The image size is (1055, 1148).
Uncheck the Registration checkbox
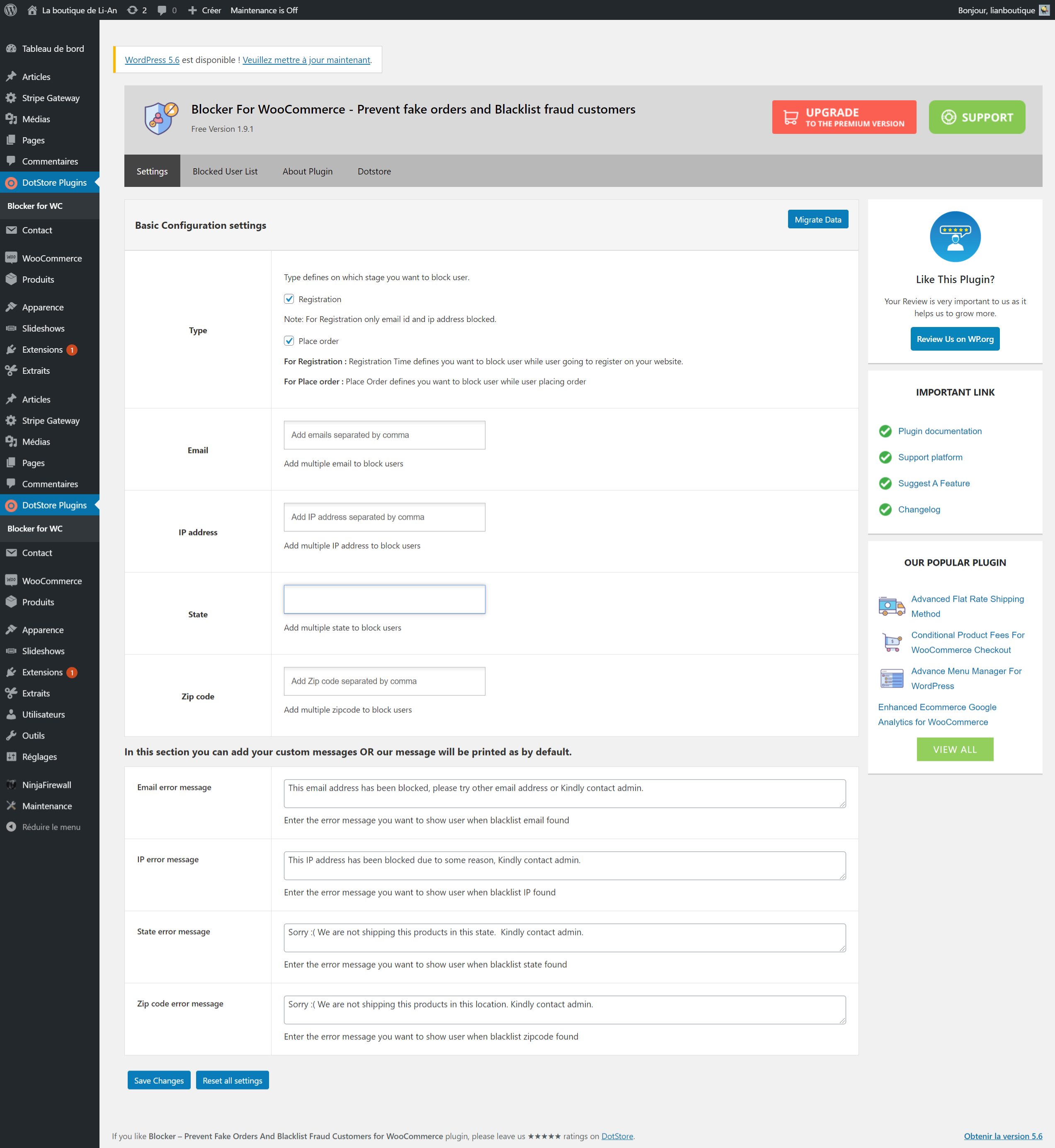coord(289,299)
